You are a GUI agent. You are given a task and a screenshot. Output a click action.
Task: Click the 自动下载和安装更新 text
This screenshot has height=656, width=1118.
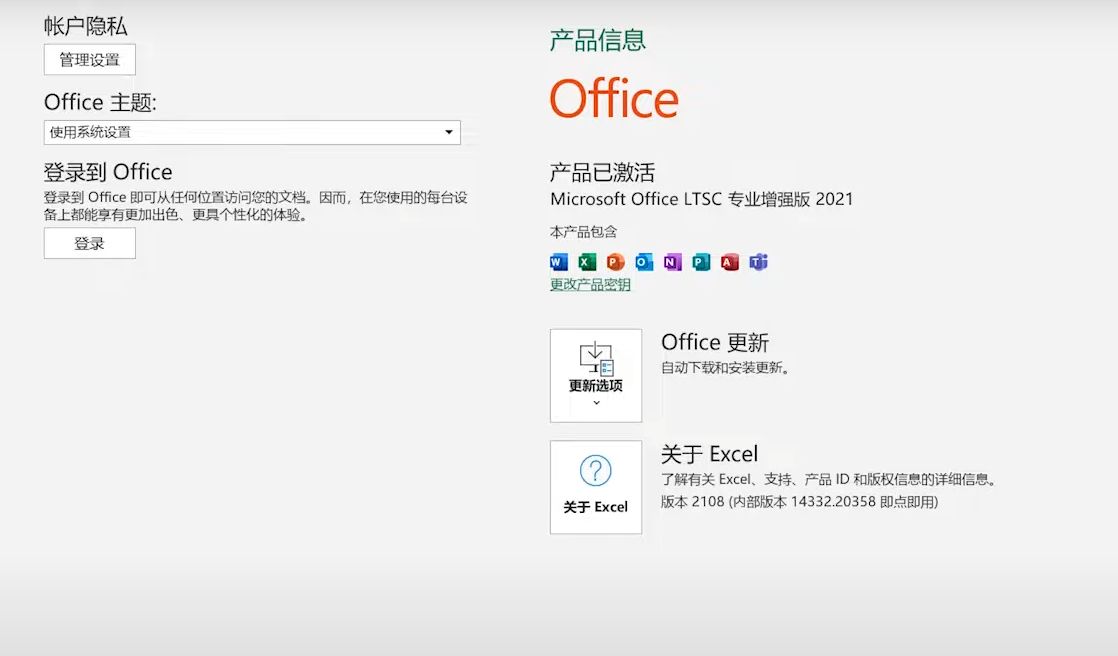click(x=725, y=368)
